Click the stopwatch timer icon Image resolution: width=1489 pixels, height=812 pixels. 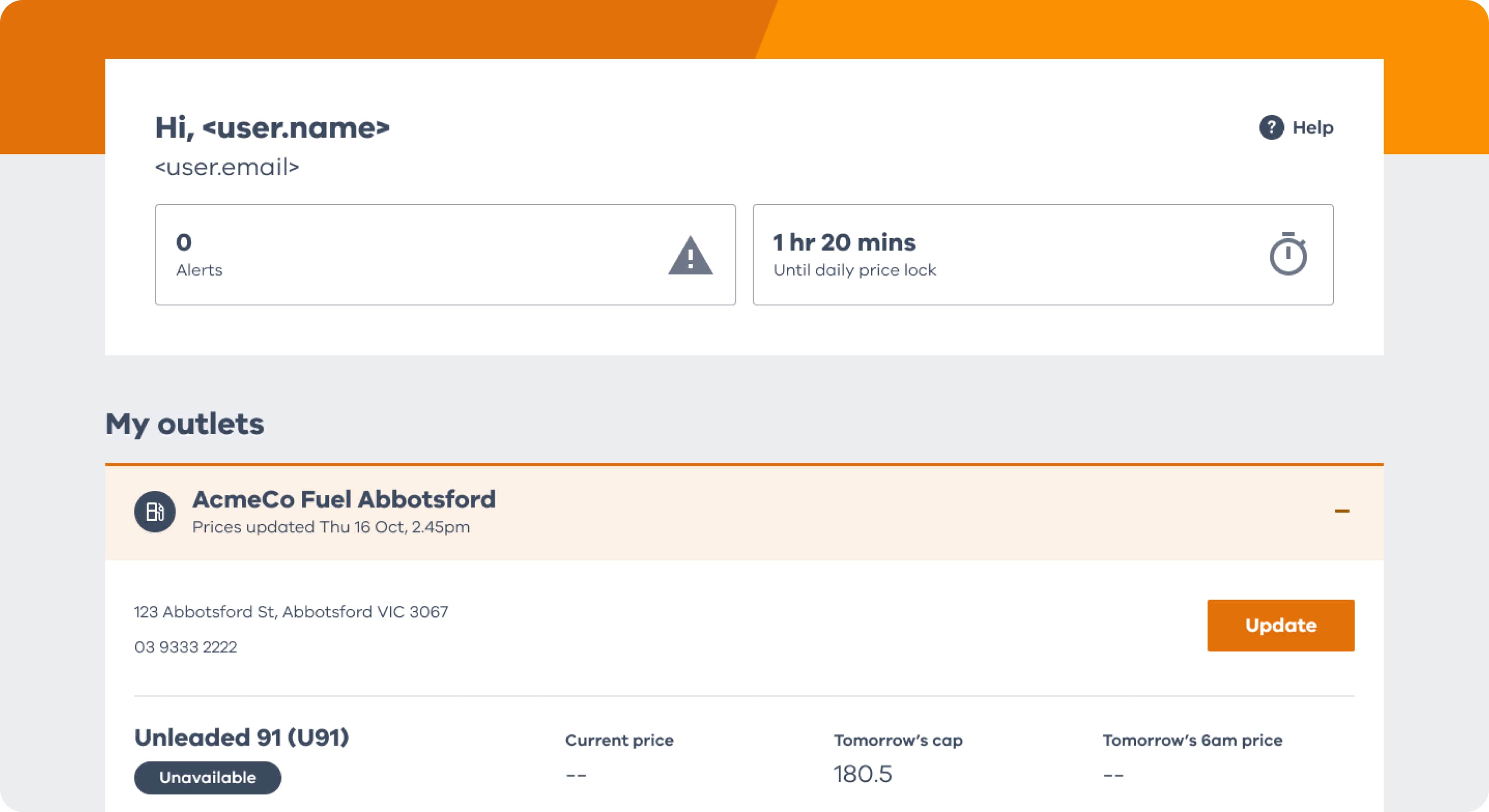point(1288,254)
